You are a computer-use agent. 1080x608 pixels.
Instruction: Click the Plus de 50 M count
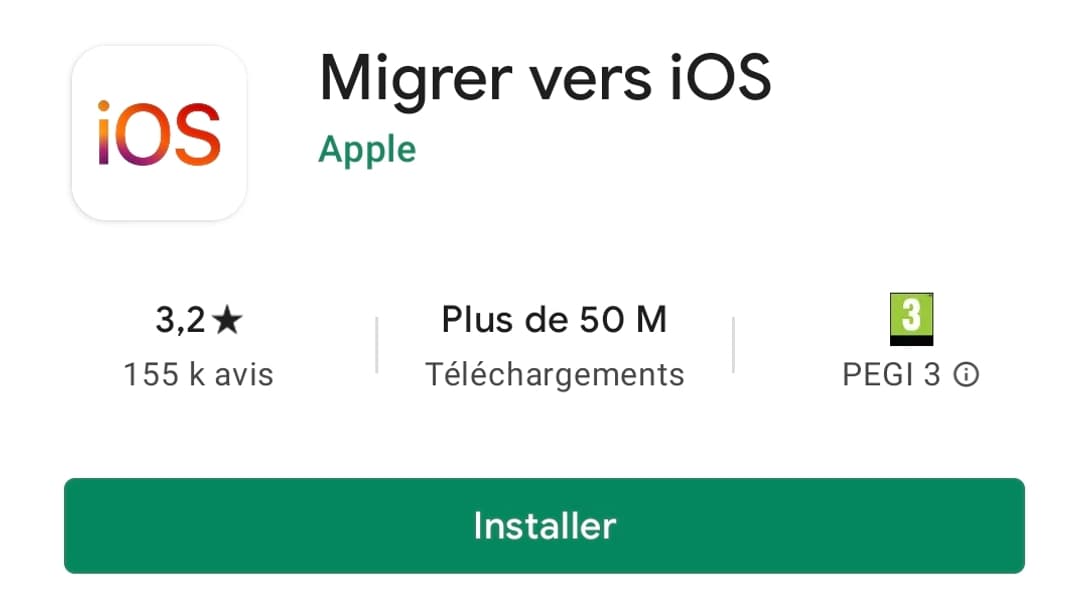[x=554, y=319]
